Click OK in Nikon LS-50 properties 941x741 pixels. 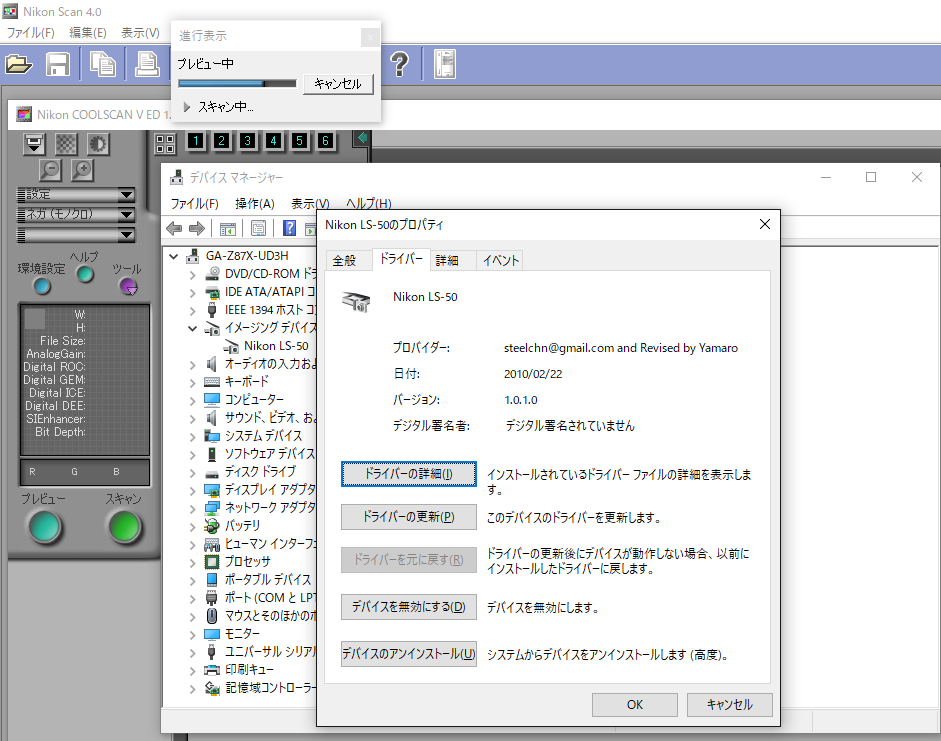(x=635, y=705)
